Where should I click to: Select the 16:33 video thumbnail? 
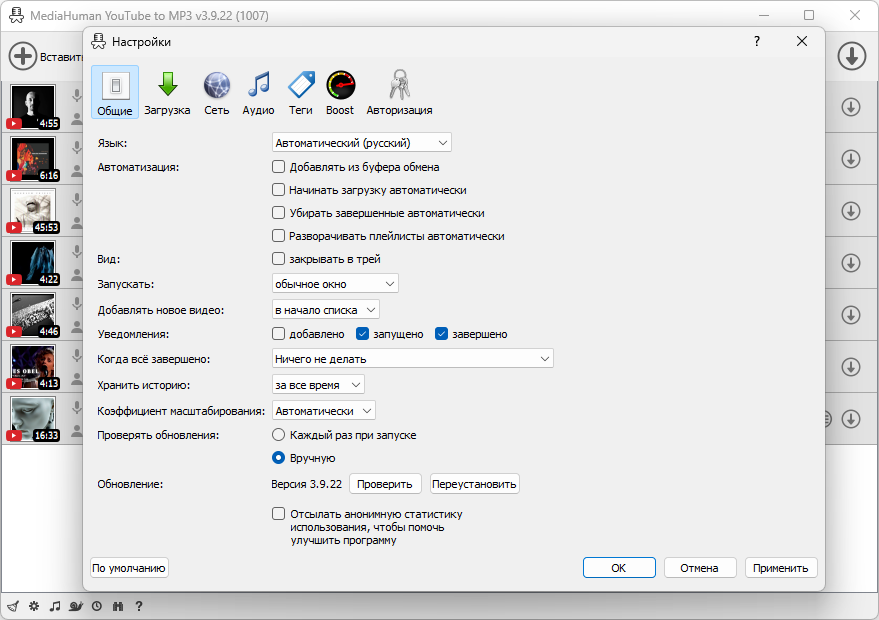tap(33, 419)
